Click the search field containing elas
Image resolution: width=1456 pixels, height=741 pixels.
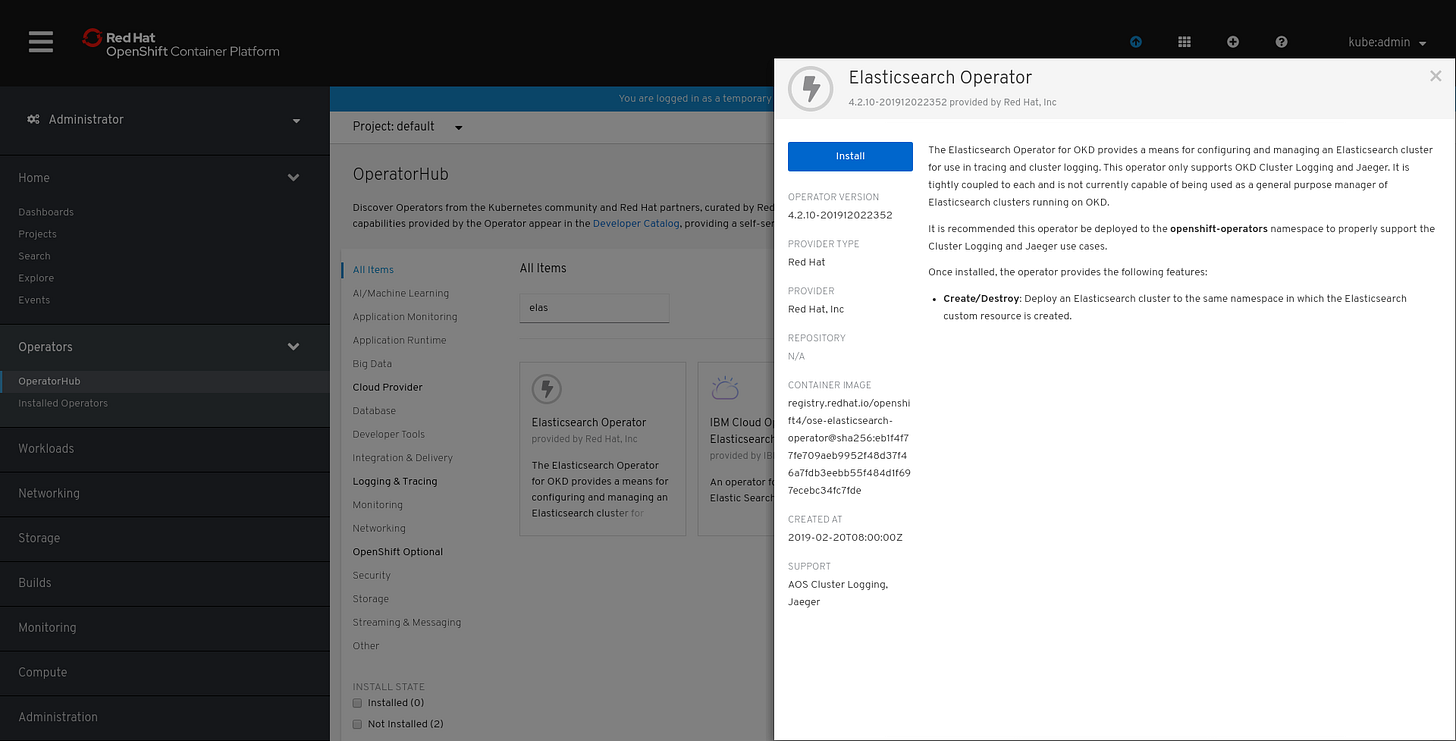594,308
